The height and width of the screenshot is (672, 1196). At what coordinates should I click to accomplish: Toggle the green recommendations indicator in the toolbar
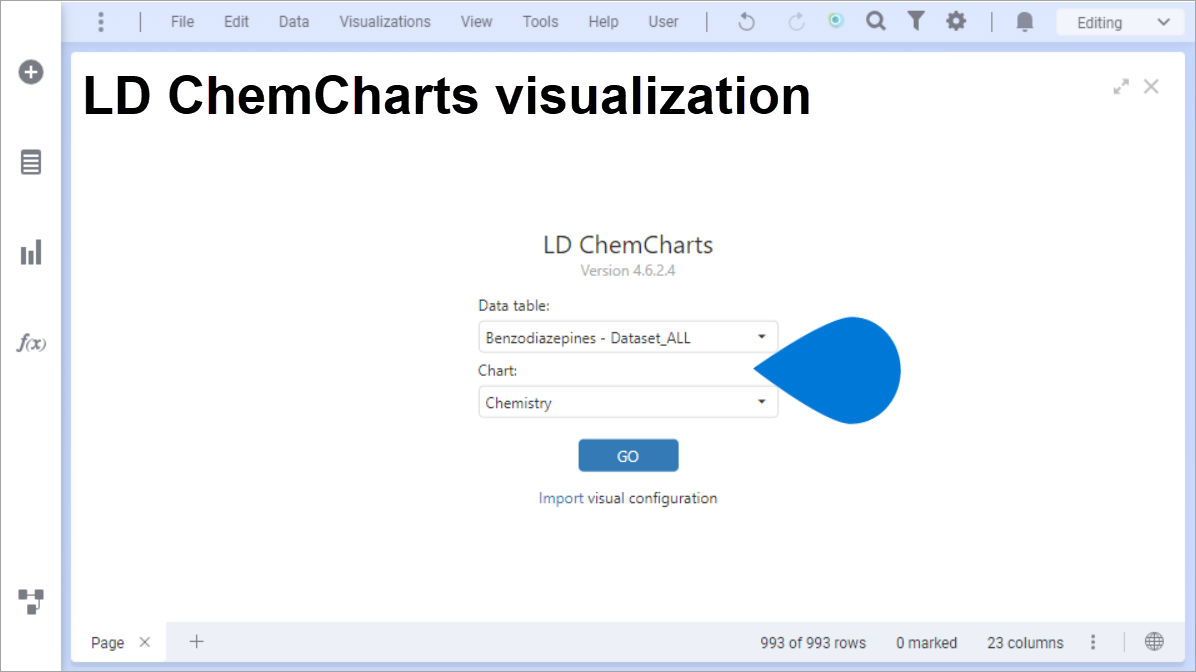(836, 20)
